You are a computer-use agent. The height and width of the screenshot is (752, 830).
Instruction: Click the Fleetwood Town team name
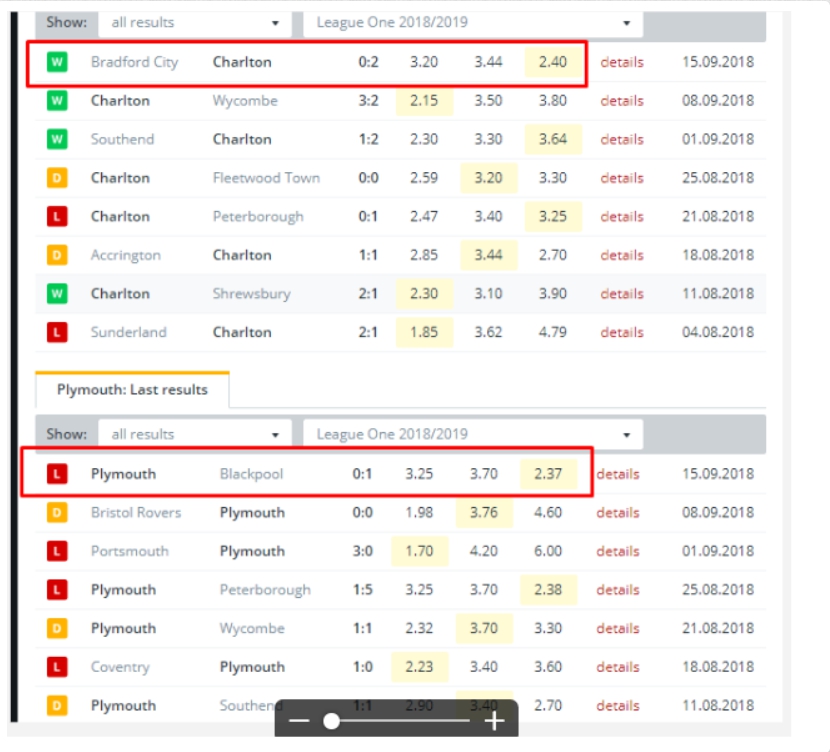(266, 178)
